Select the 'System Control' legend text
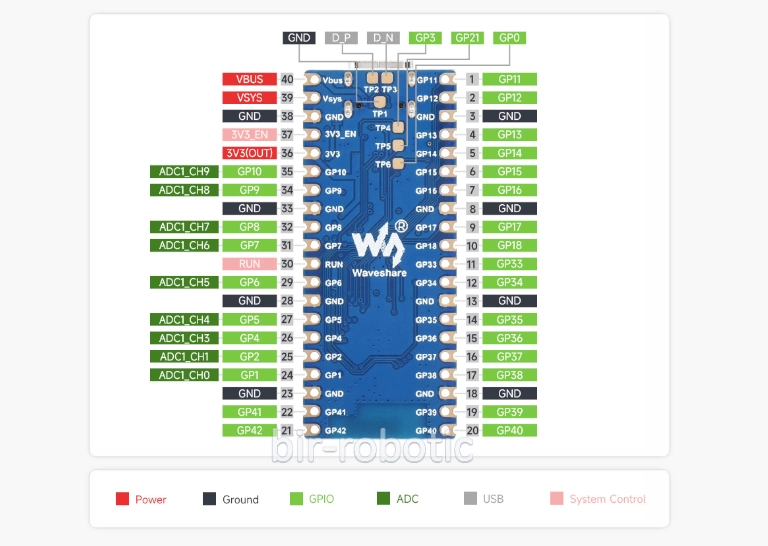This screenshot has height=546, width=768. pyautogui.click(x=608, y=499)
